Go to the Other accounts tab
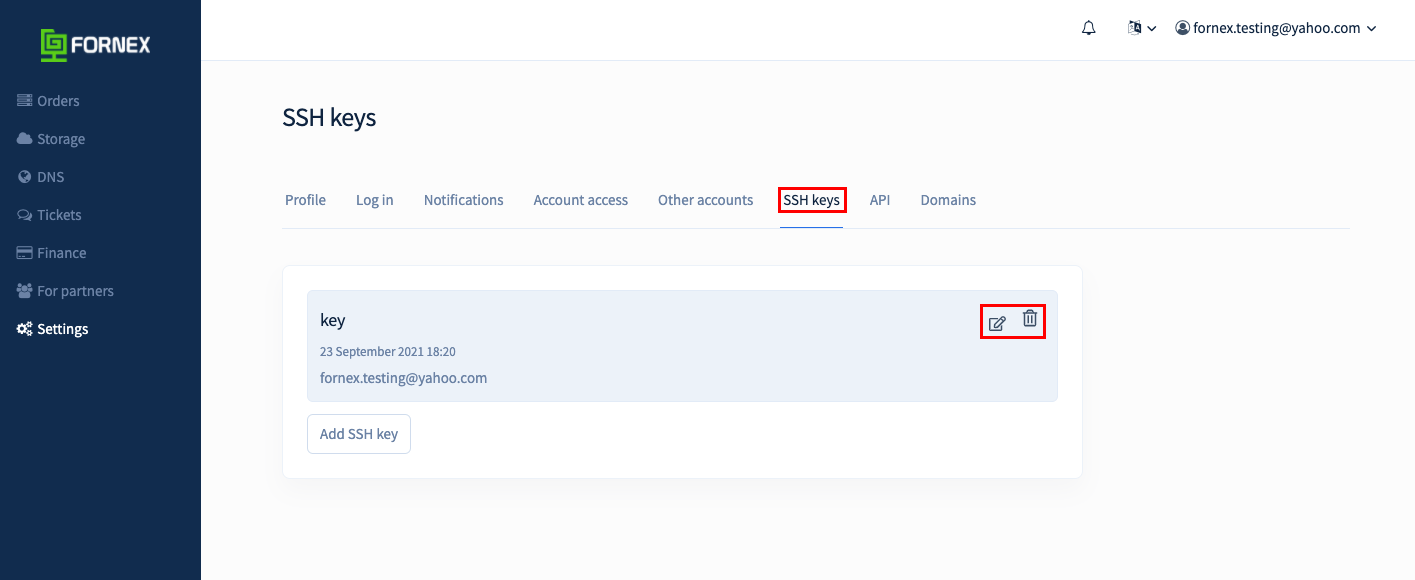Viewport: 1415px width, 580px height. click(706, 200)
